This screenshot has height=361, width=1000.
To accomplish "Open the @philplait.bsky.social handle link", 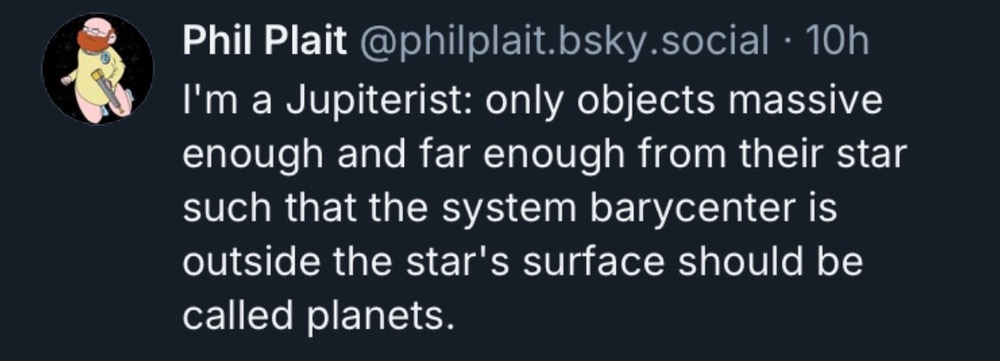I will 564,42.
